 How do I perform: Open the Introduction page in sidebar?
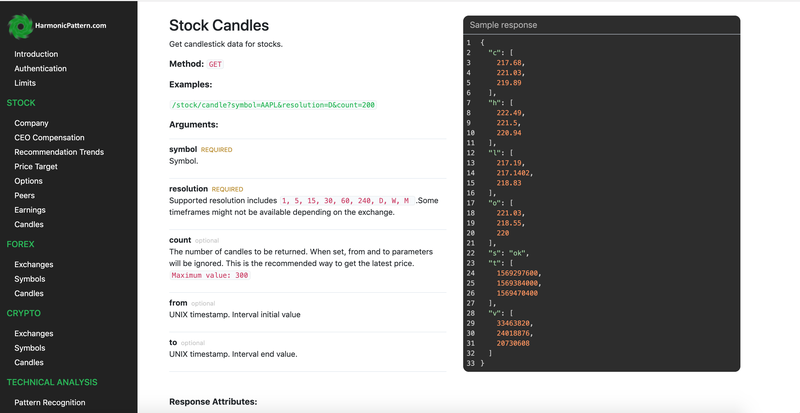[x=36, y=54]
